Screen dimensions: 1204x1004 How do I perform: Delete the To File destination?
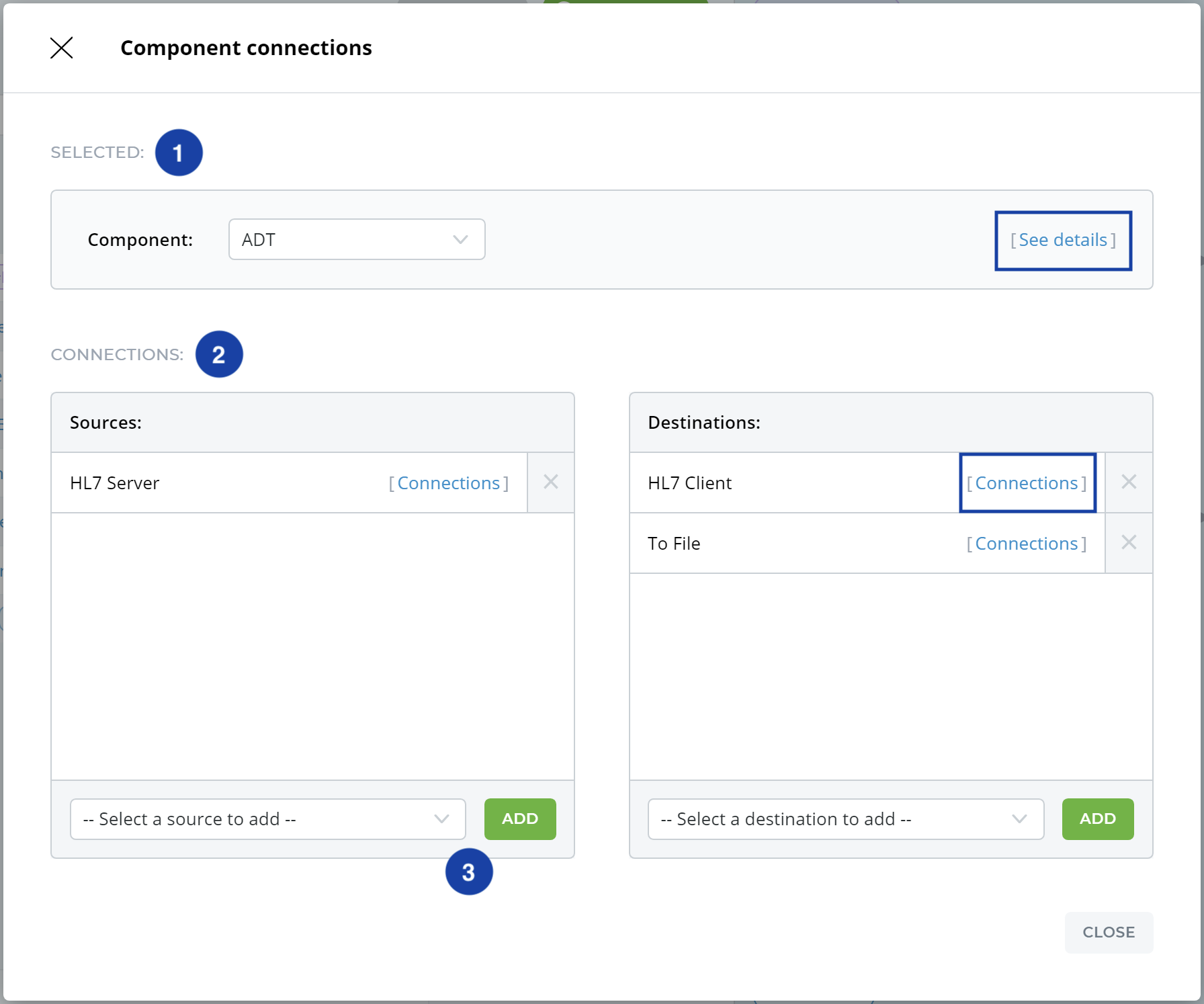(1129, 542)
